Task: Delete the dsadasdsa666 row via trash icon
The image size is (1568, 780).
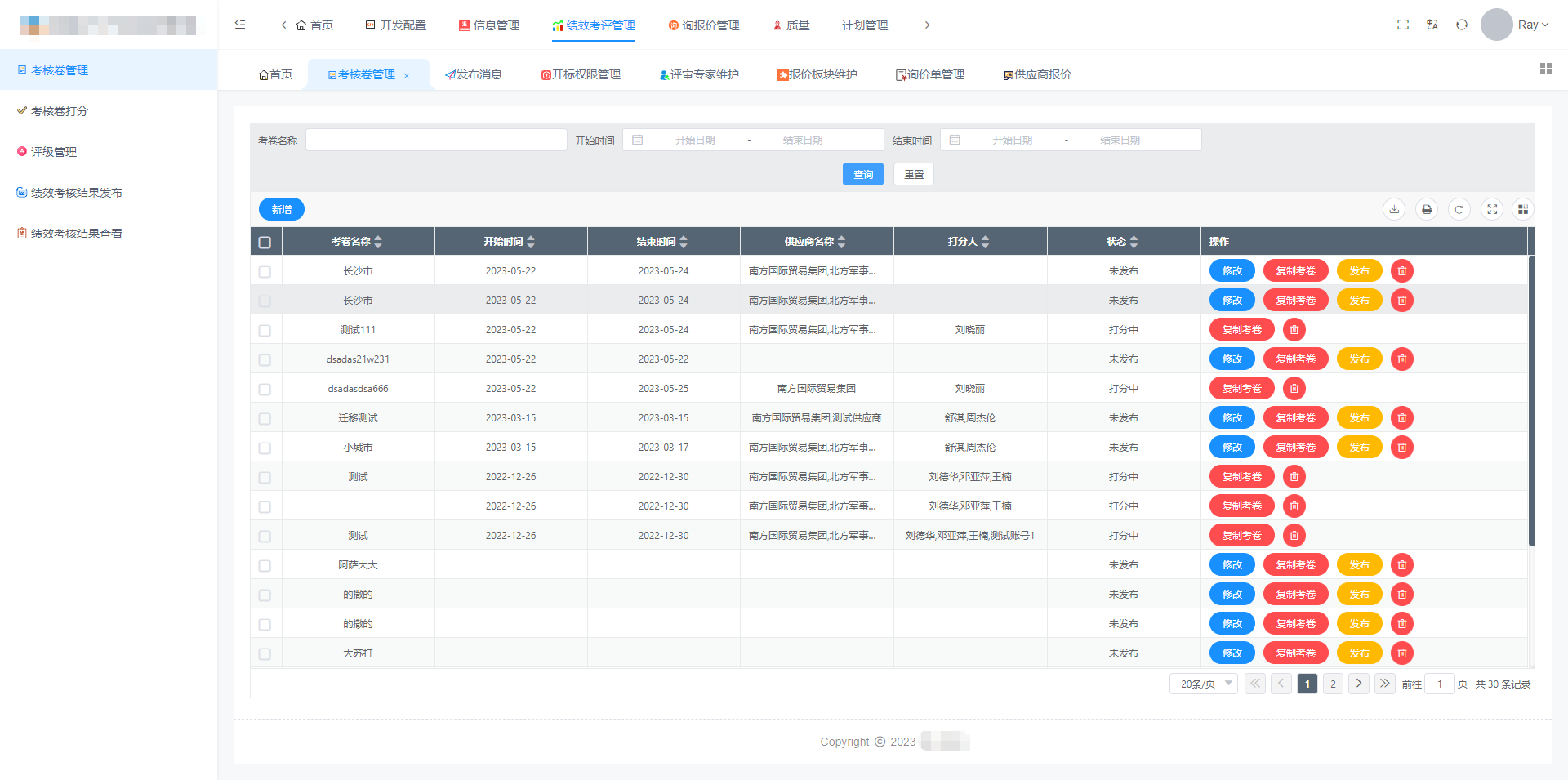Action: (1294, 389)
